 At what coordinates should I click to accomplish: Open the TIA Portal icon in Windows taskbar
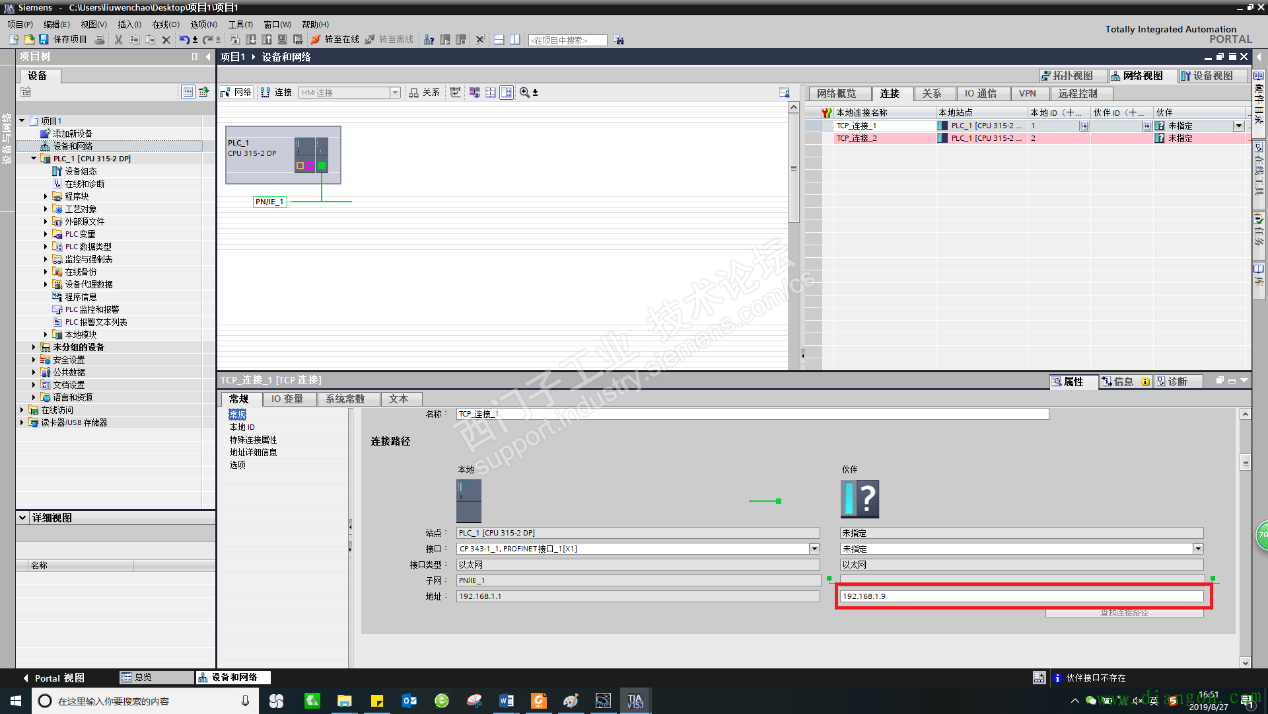[x=635, y=701]
